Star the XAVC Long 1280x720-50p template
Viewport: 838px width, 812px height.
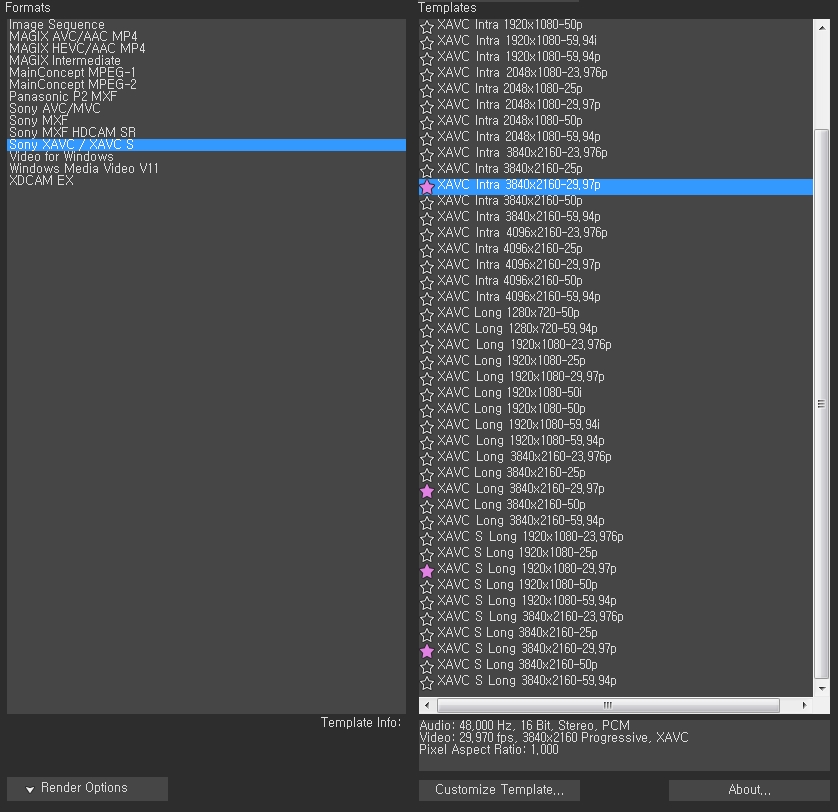tap(426, 315)
